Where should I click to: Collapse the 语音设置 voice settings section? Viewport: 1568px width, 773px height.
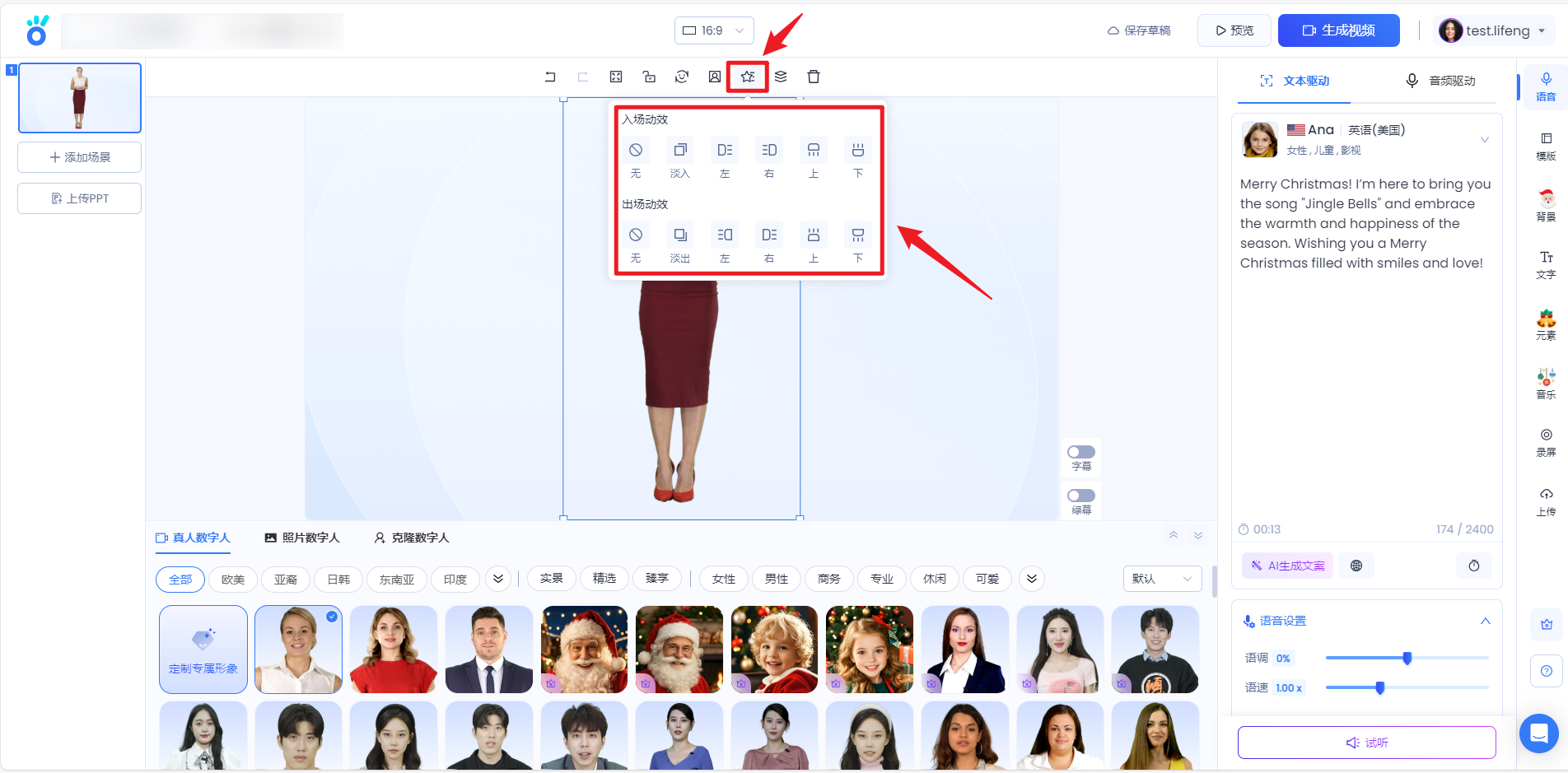[1485, 621]
